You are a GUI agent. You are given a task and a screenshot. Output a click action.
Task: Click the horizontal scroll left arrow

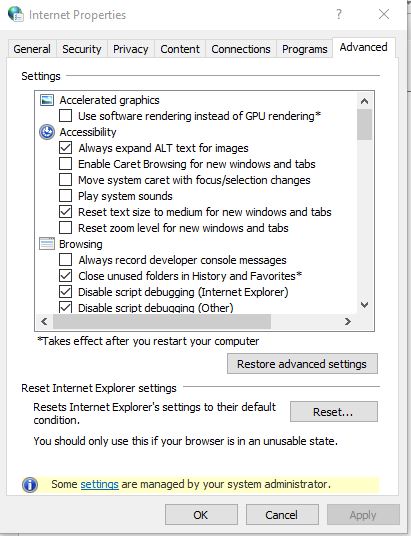pyautogui.click(x=44, y=322)
